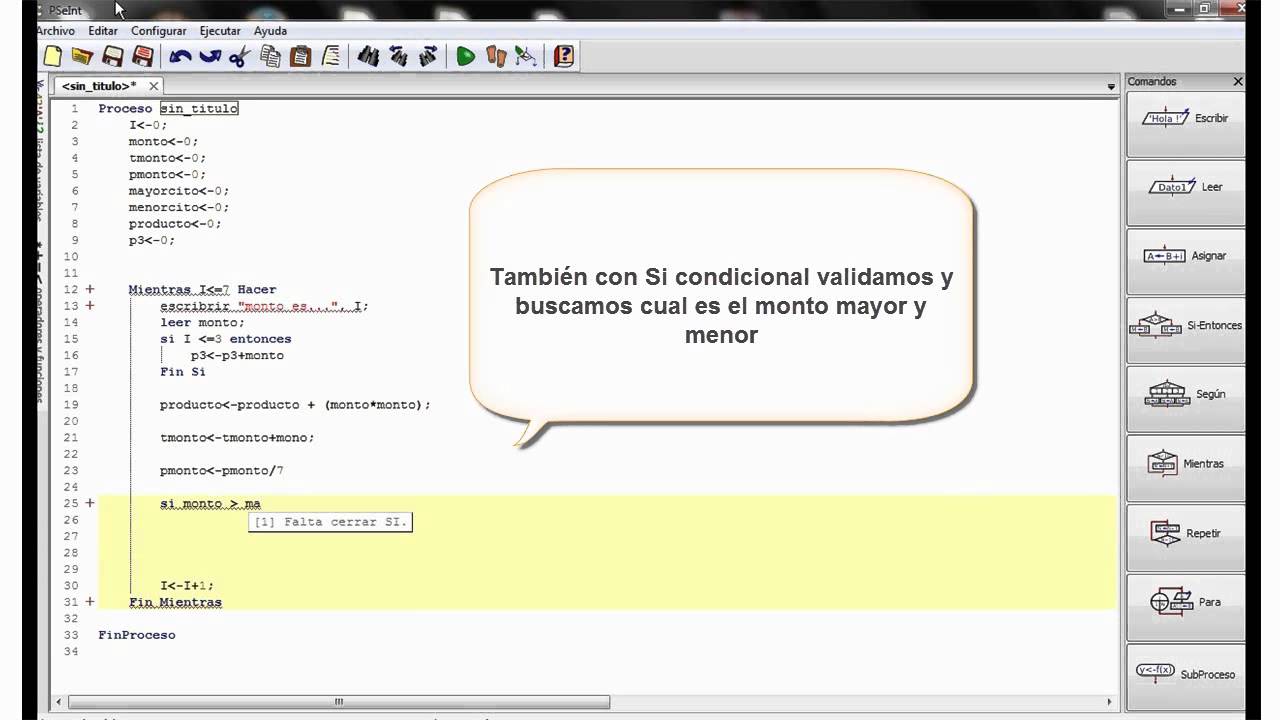
Task: Create a new file with New icon
Action: 52,56
